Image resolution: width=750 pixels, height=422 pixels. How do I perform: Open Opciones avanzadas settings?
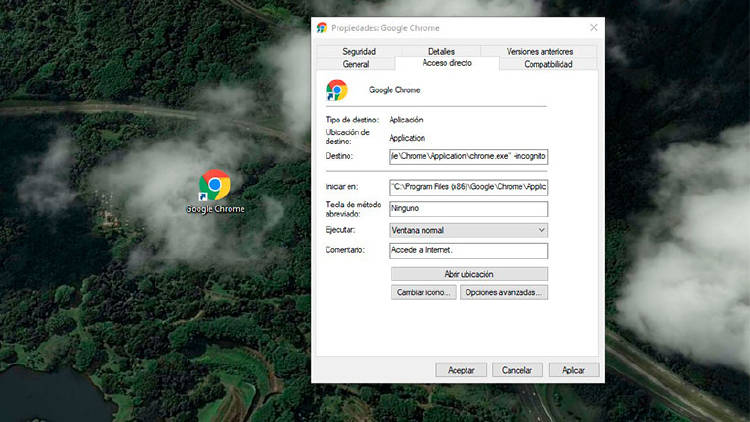point(503,292)
